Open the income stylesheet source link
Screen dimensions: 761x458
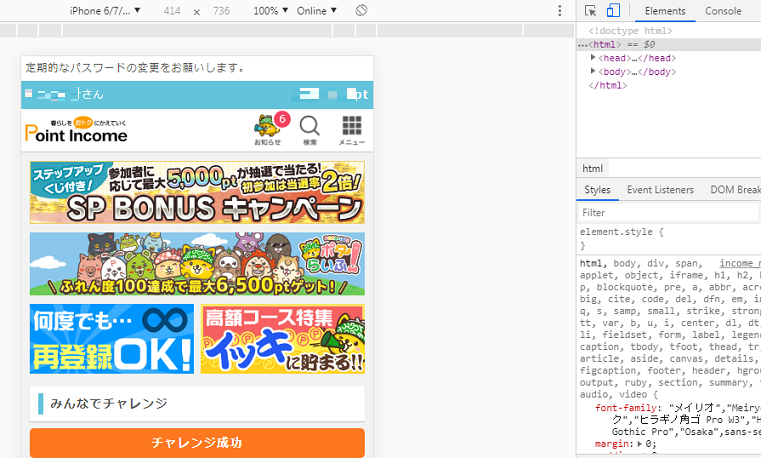click(740, 263)
